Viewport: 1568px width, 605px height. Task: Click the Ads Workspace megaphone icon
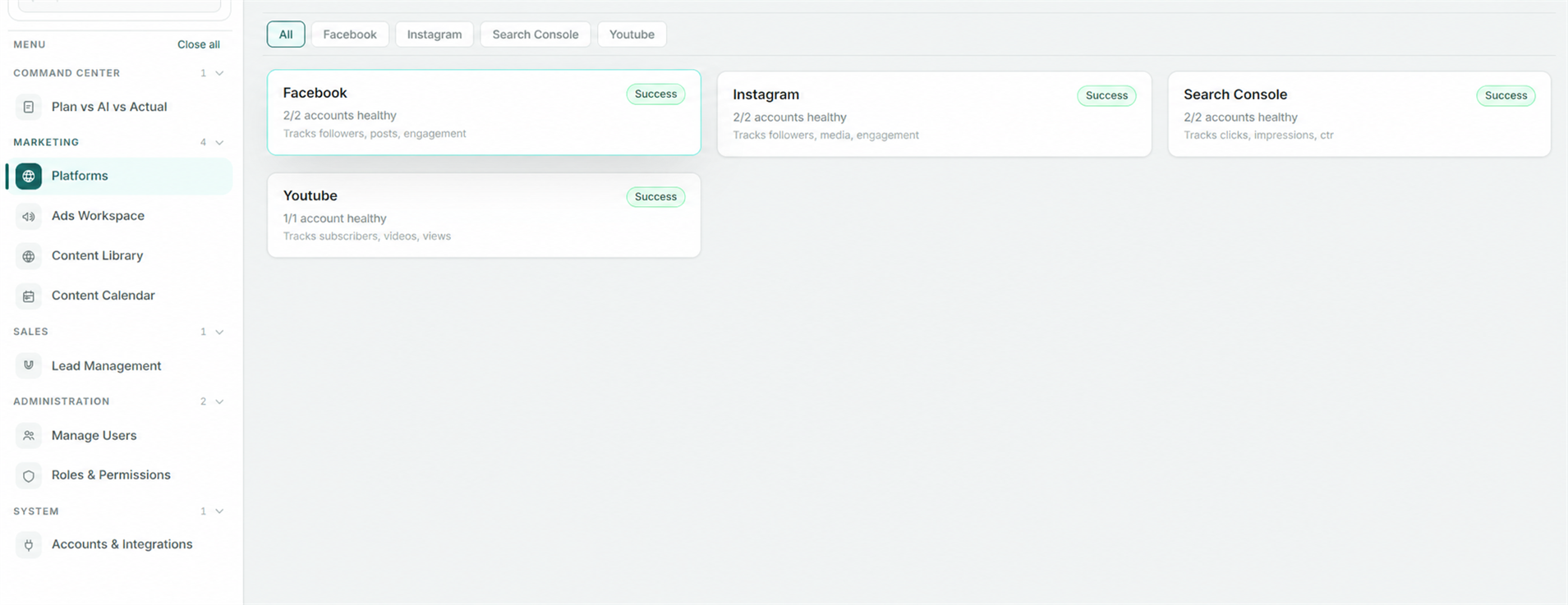29,216
